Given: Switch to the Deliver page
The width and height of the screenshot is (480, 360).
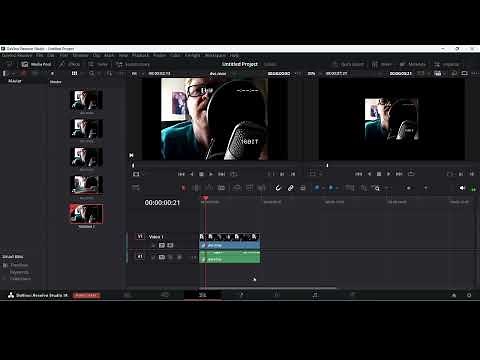Looking at the screenshot, I should point(352,295).
